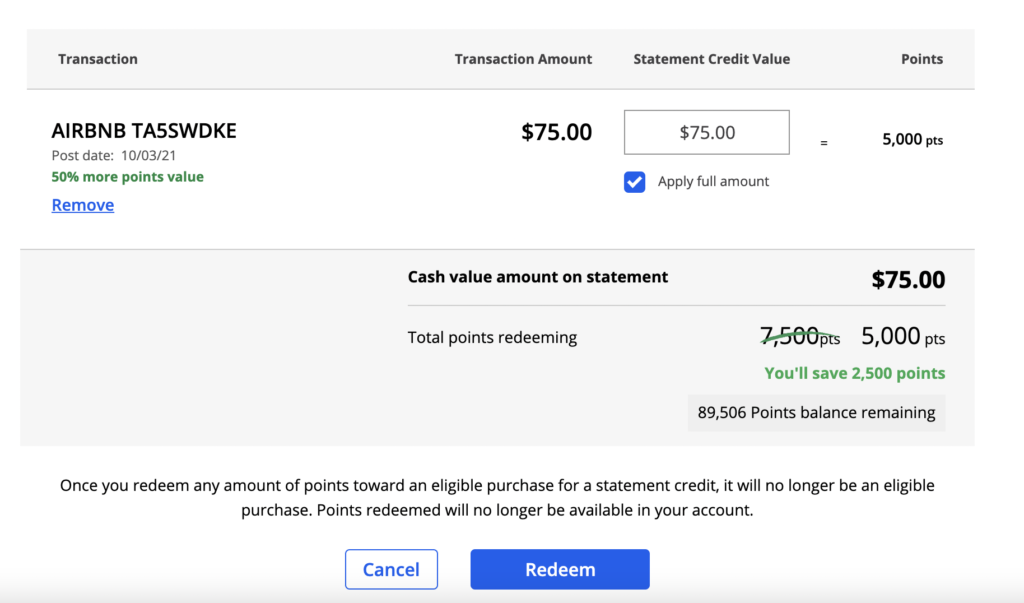Click the Cash value amount on statement row
1024x603 pixels.
[538, 277]
